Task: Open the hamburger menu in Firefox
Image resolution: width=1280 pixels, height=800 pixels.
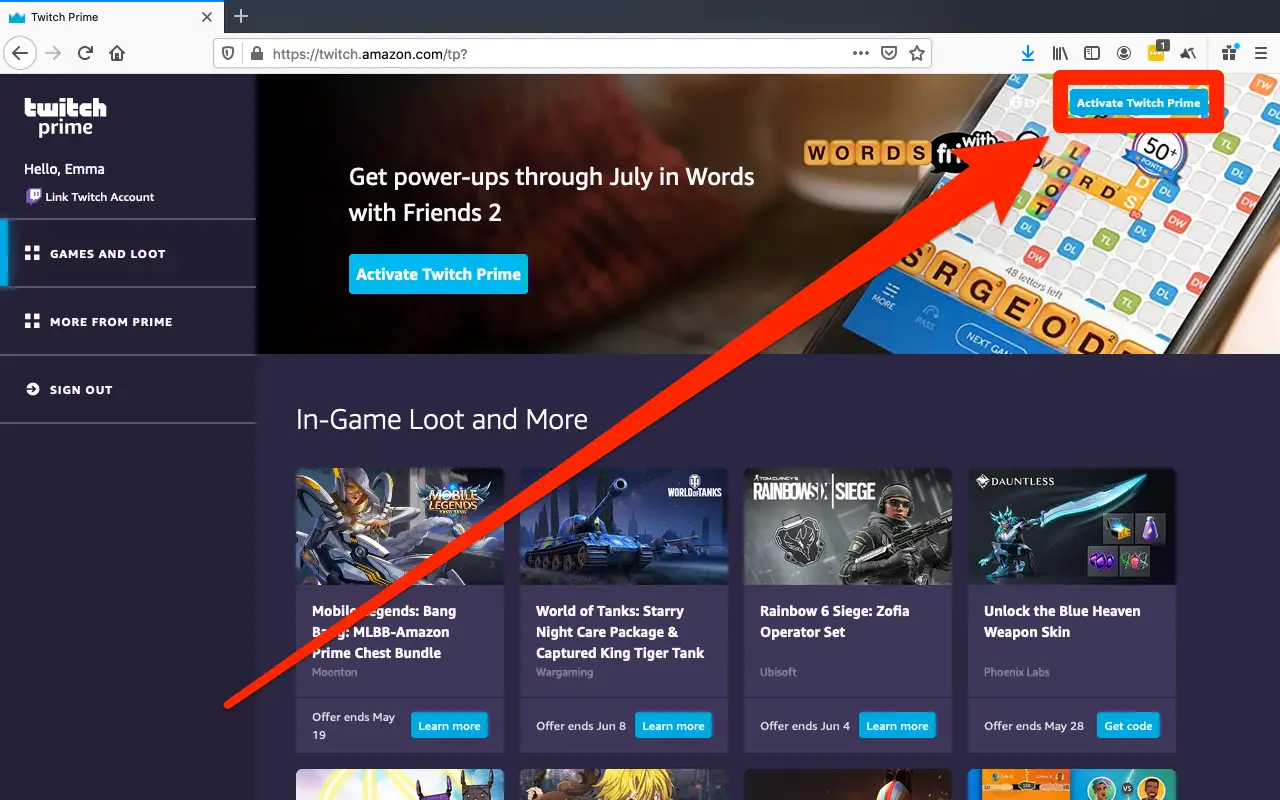Action: (1259, 53)
